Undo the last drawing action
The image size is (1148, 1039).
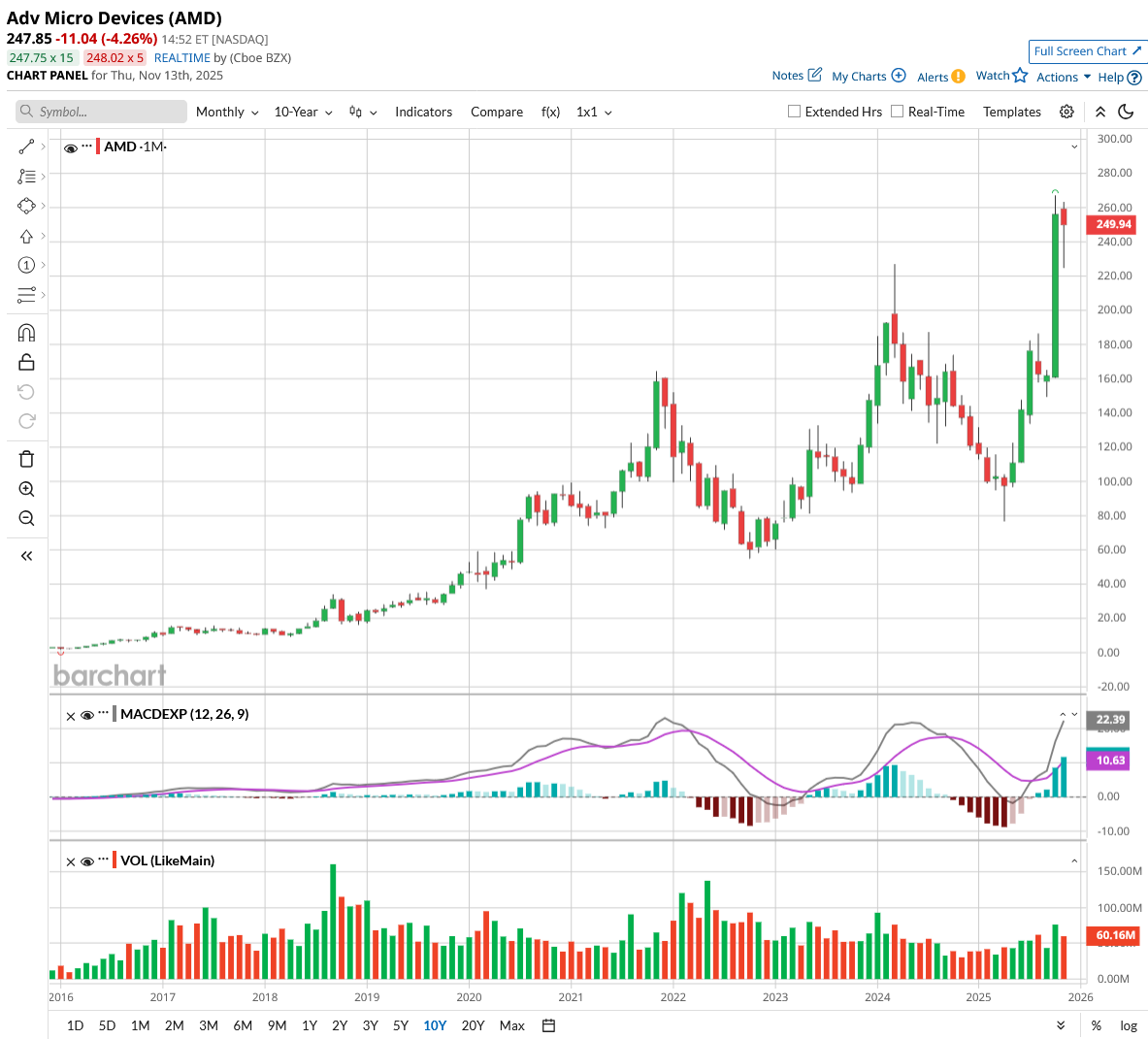(26, 392)
